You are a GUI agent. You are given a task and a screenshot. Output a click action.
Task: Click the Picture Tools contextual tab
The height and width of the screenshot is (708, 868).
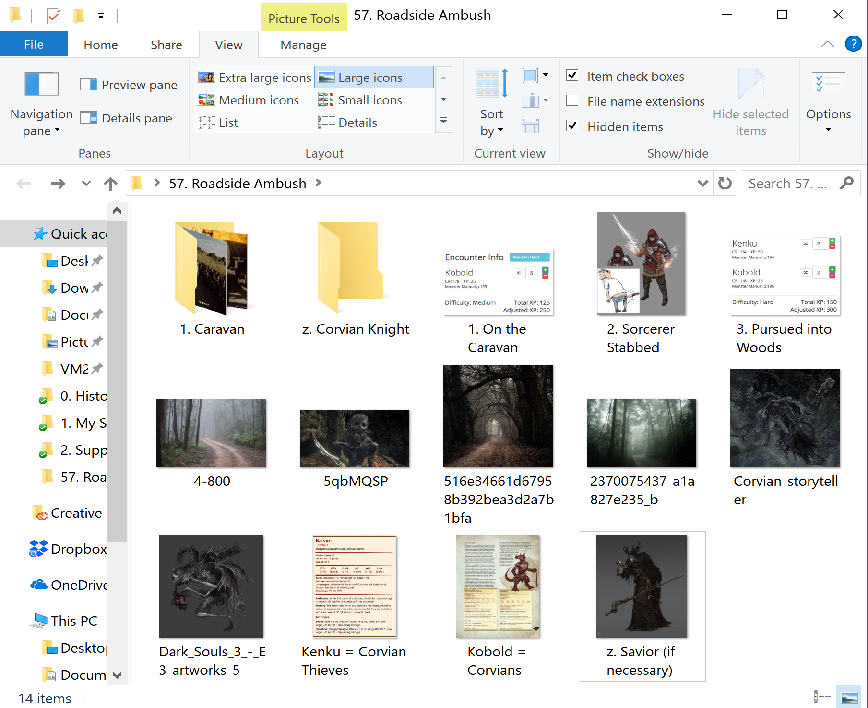[304, 18]
